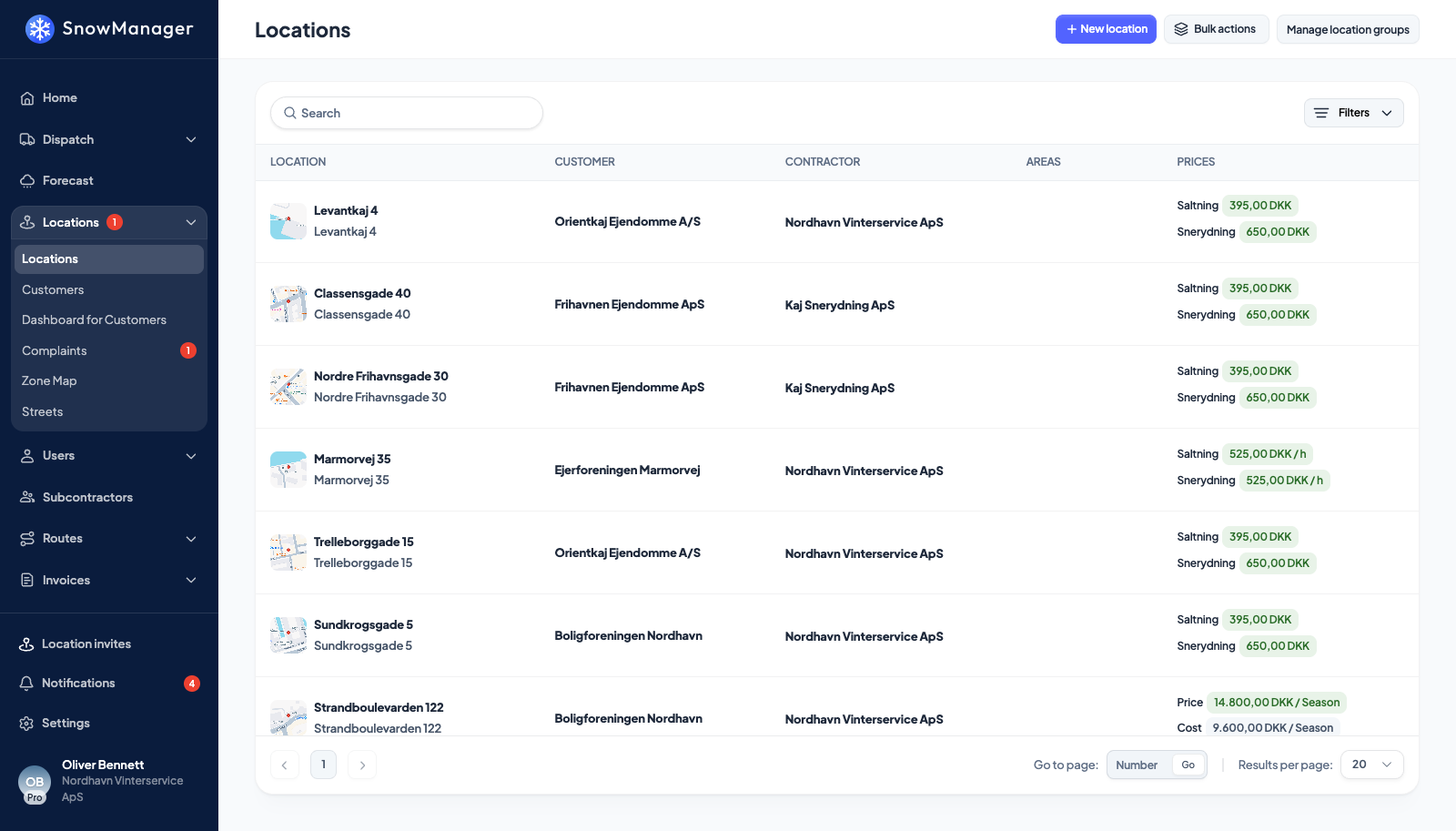Click the Dispatch truck icon
1456x831 pixels.
click(x=27, y=139)
